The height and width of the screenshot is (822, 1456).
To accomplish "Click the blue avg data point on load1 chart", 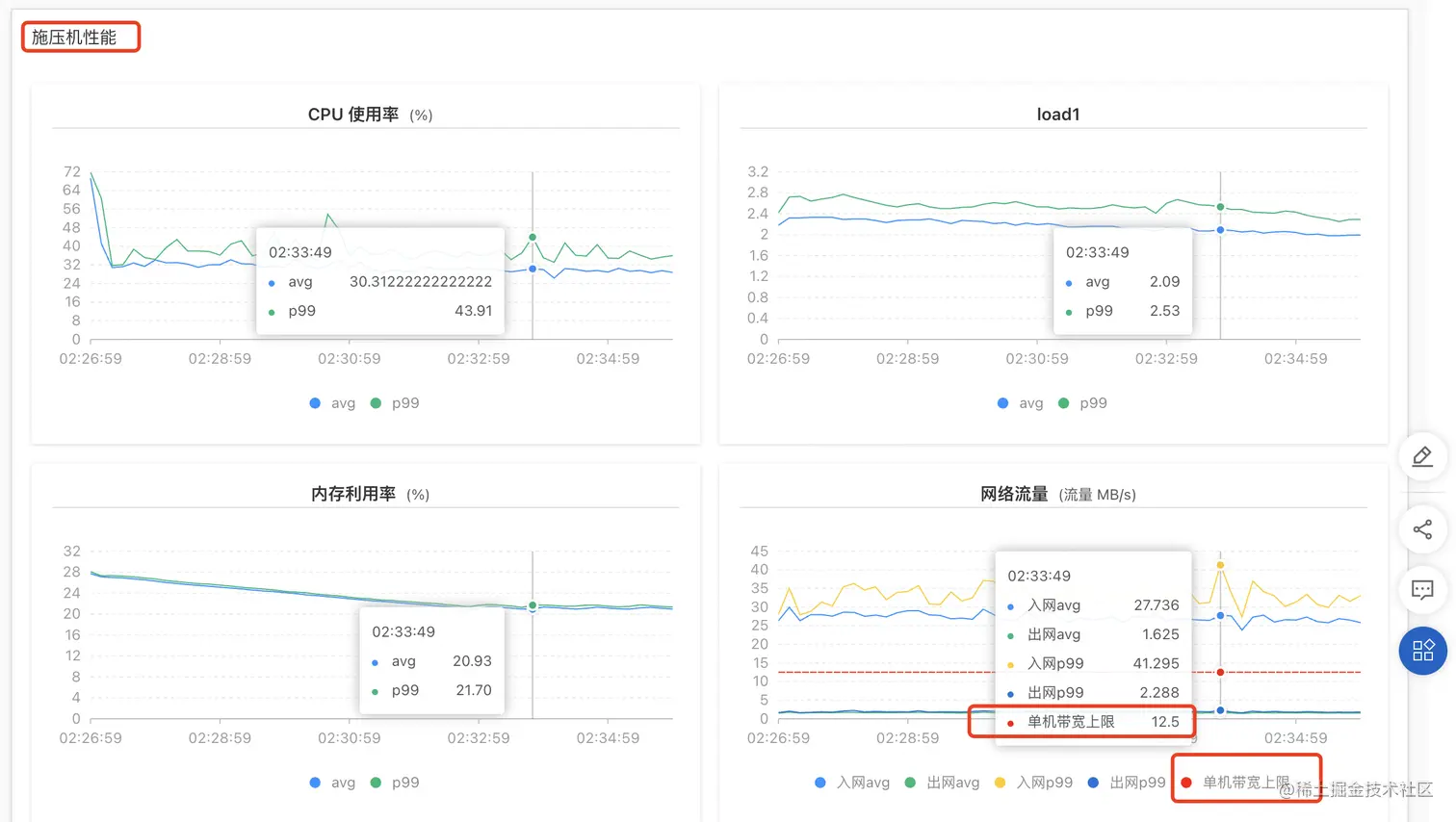I will point(1220,230).
